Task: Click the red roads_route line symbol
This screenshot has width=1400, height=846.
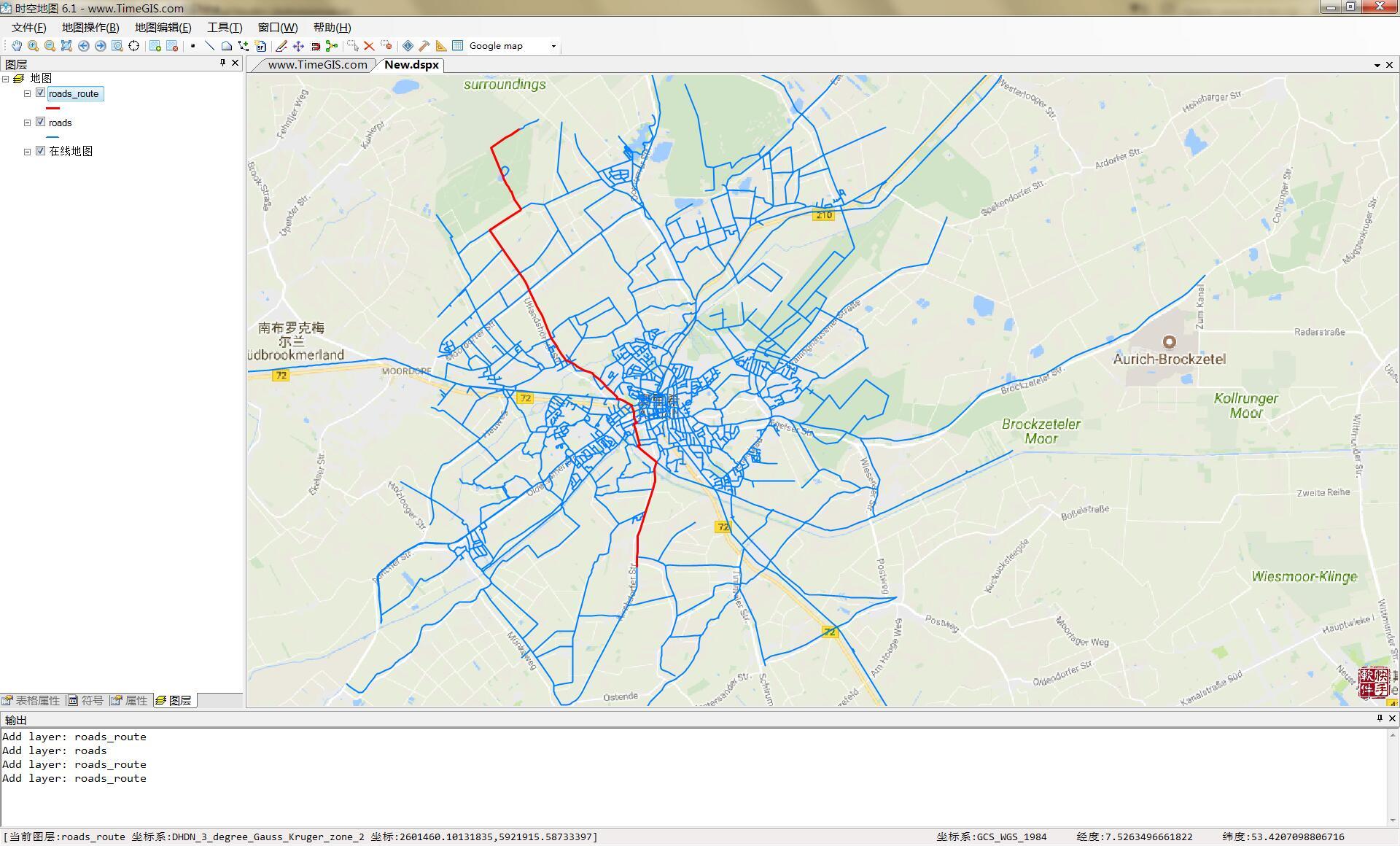Action: 52,108
